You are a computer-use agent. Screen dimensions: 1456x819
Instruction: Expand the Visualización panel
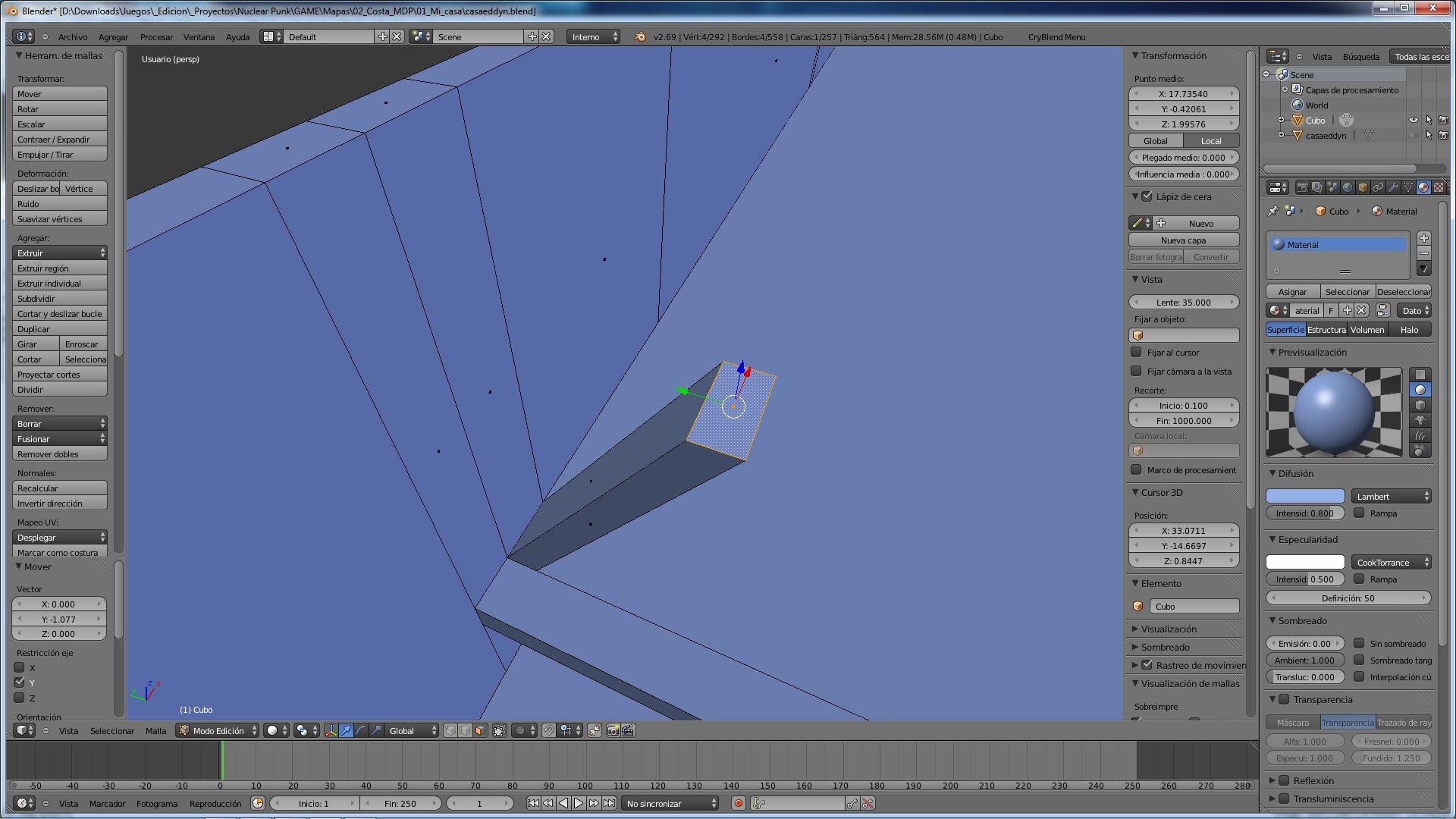(x=1169, y=629)
